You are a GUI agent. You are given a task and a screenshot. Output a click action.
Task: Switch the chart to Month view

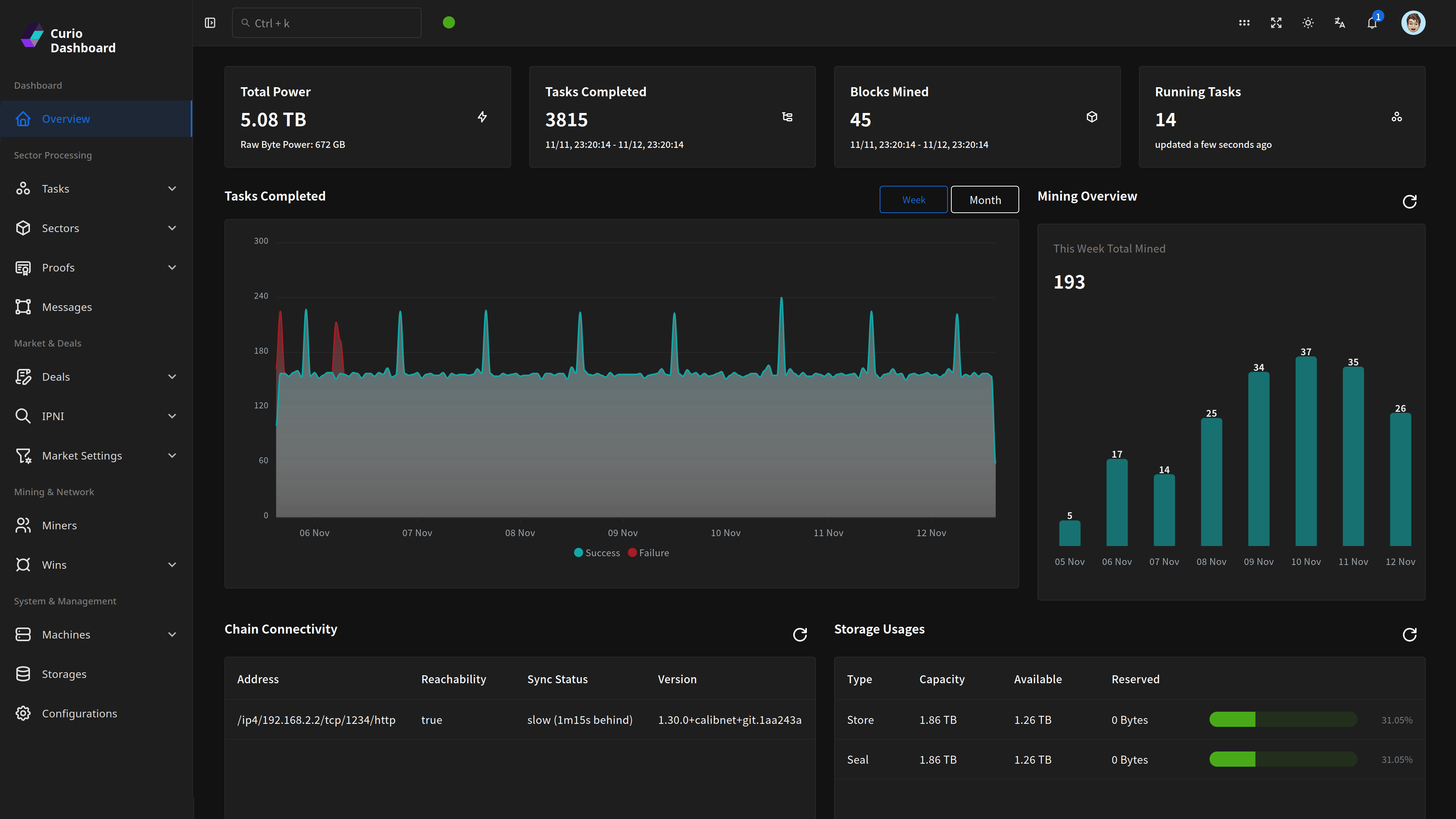[985, 200]
